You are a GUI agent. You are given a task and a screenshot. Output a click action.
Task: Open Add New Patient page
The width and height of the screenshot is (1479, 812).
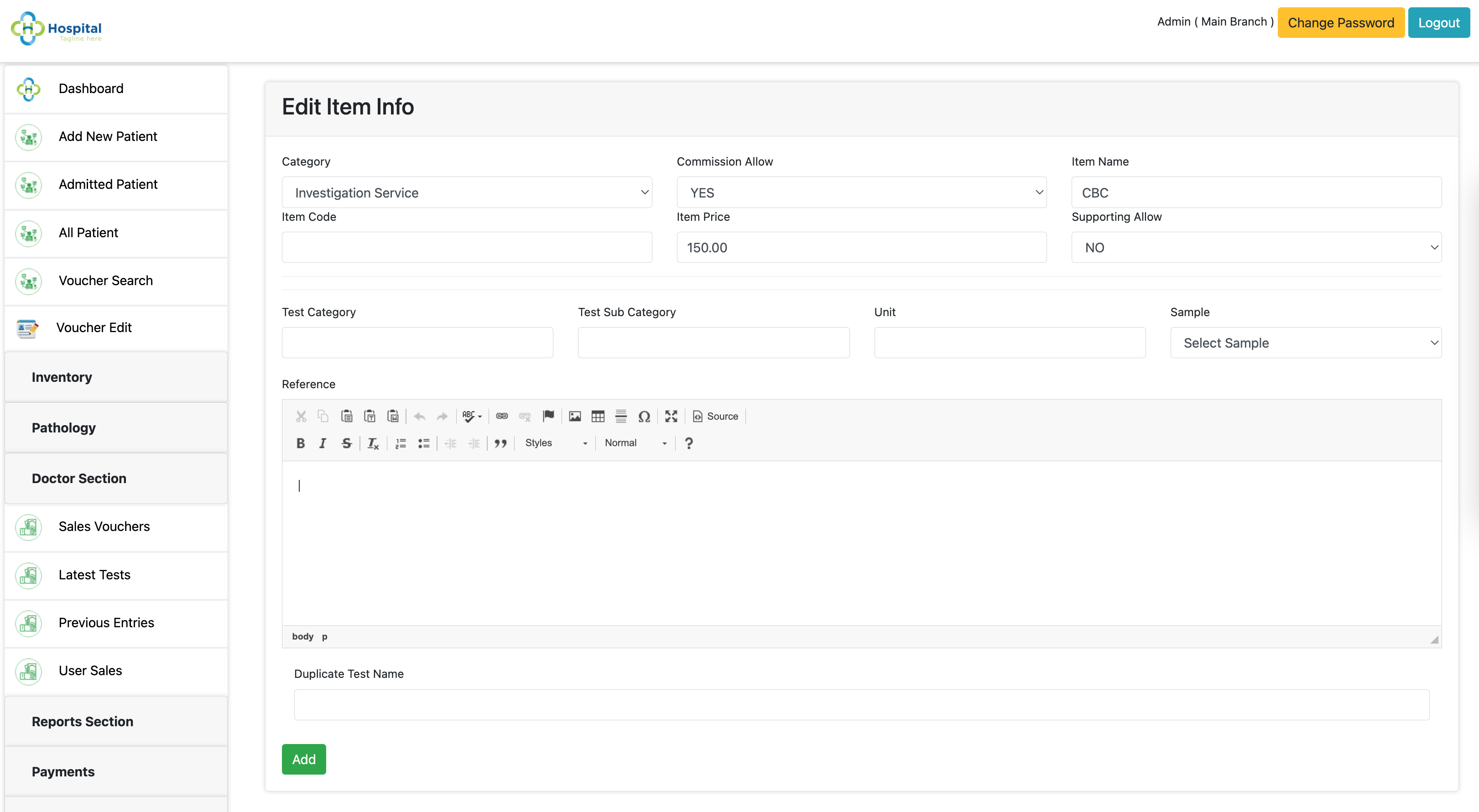click(116, 137)
